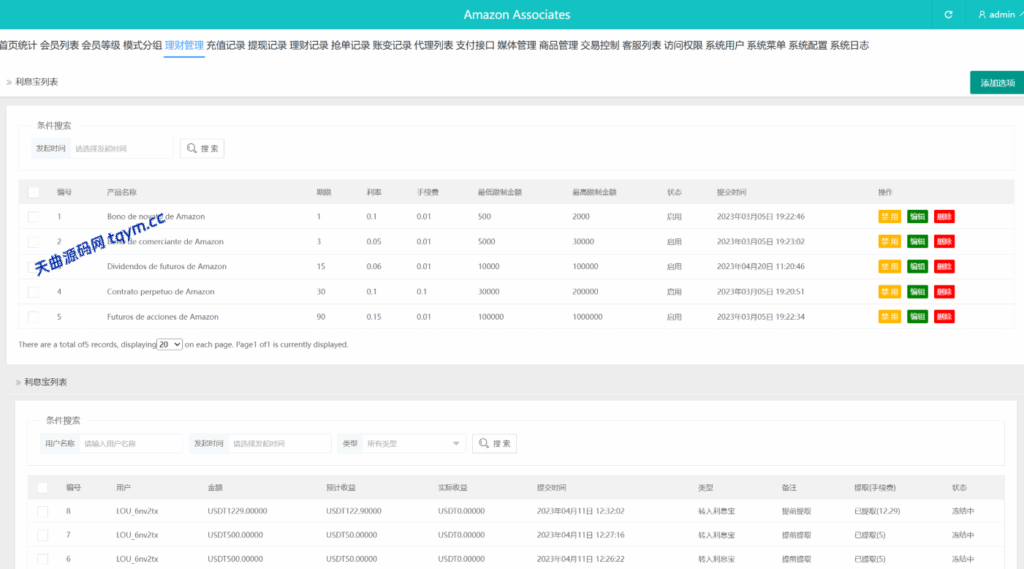Click 禁用 button for Contrato perpetuo row
The height and width of the screenshot is (569, 1024).
pos(889,292)
